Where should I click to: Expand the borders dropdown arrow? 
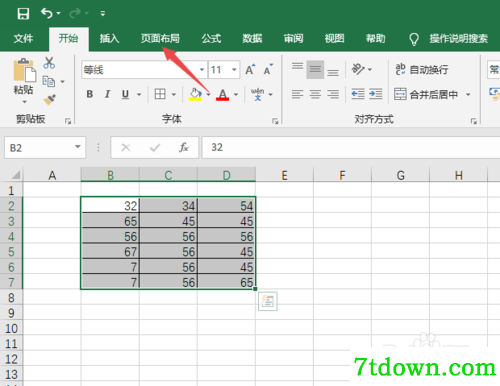[x=174, y=95]
